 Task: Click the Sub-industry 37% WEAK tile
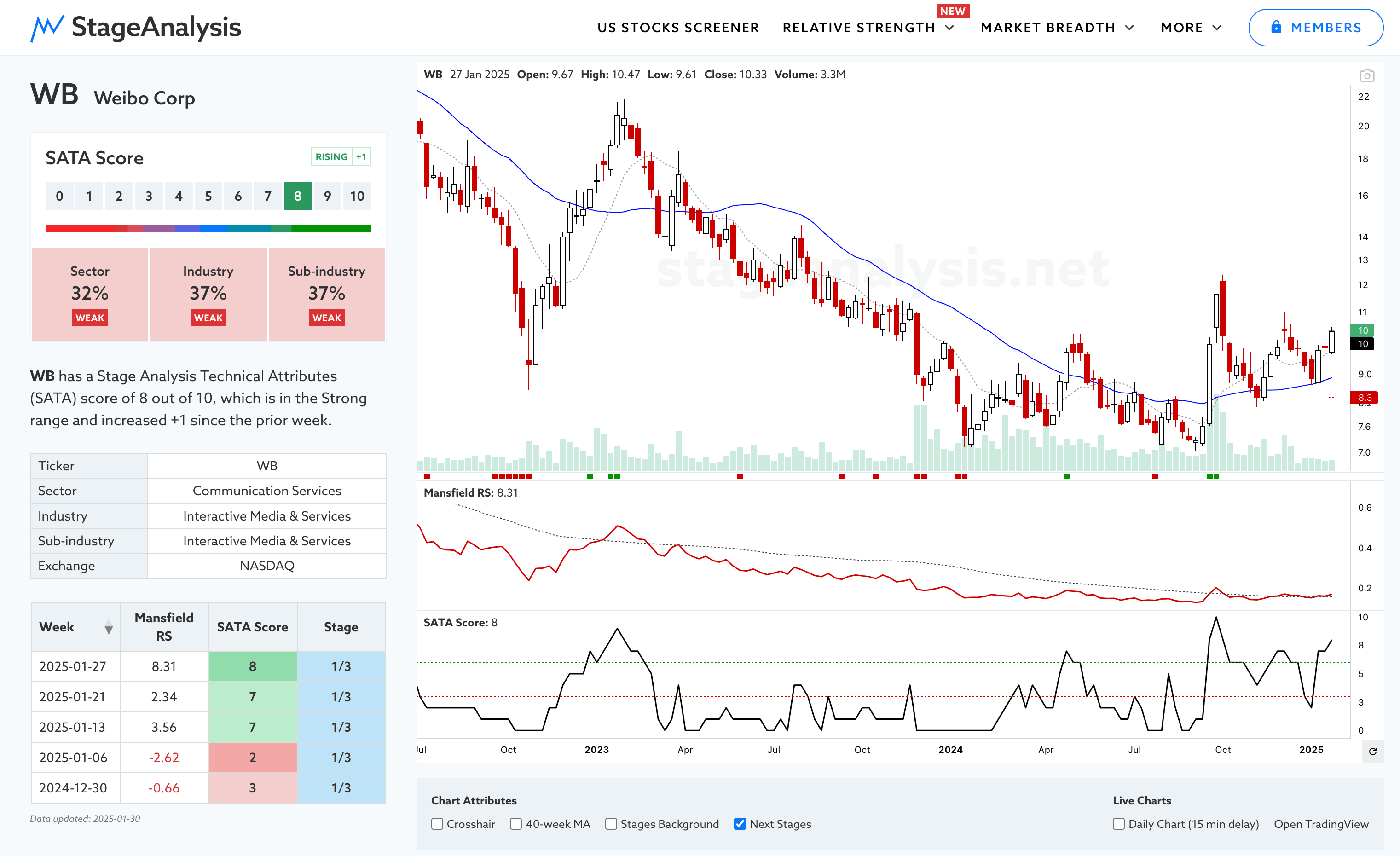coord(327,294)
